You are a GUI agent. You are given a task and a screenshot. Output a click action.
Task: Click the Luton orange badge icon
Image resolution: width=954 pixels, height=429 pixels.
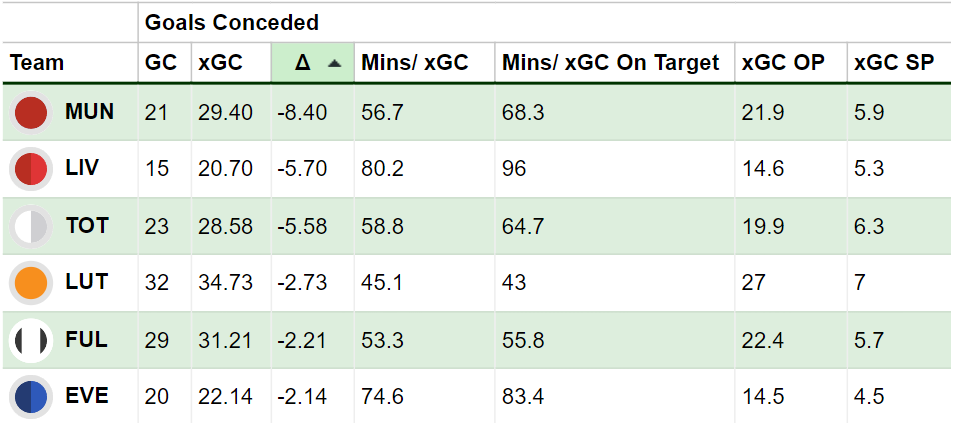point(31,283)
